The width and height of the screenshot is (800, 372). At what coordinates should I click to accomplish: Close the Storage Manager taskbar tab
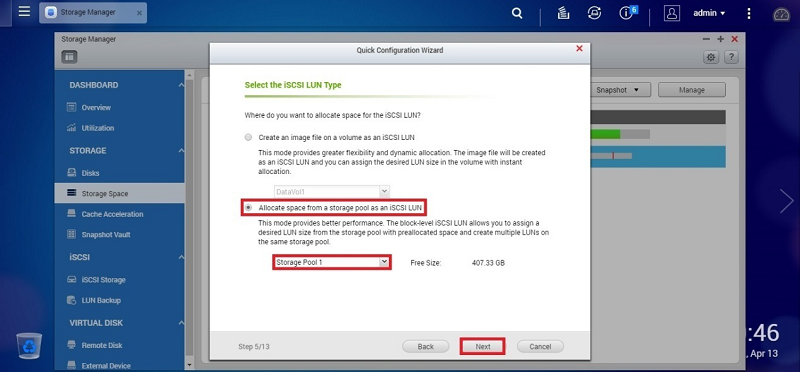pyautogui.click(x=139, y=13)
